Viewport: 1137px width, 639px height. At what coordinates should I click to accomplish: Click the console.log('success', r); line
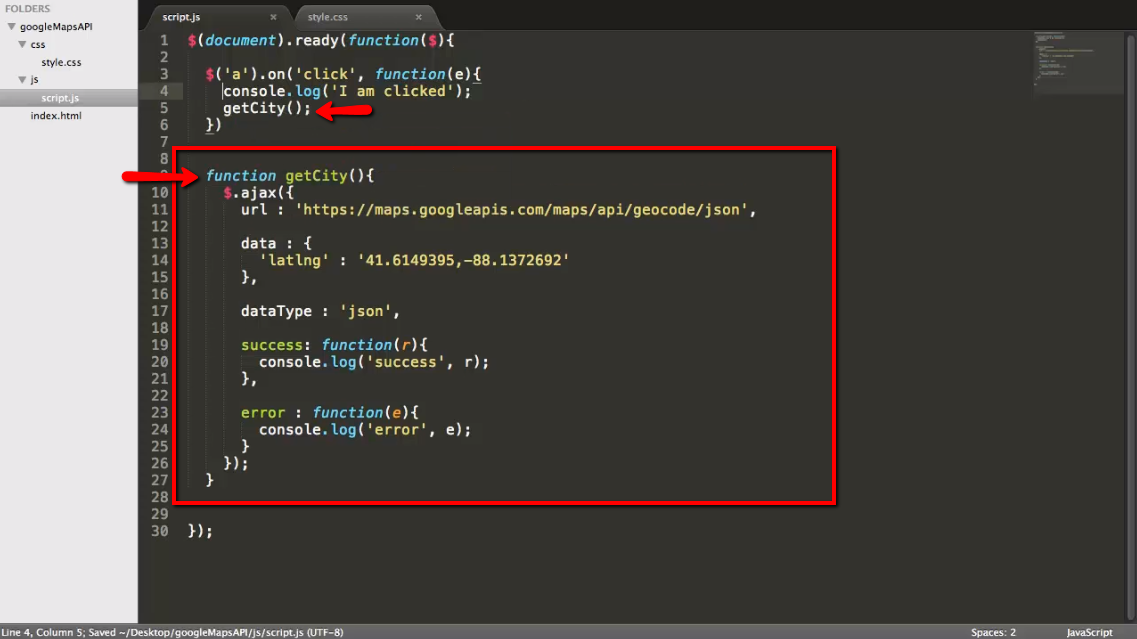pos(374,362)
